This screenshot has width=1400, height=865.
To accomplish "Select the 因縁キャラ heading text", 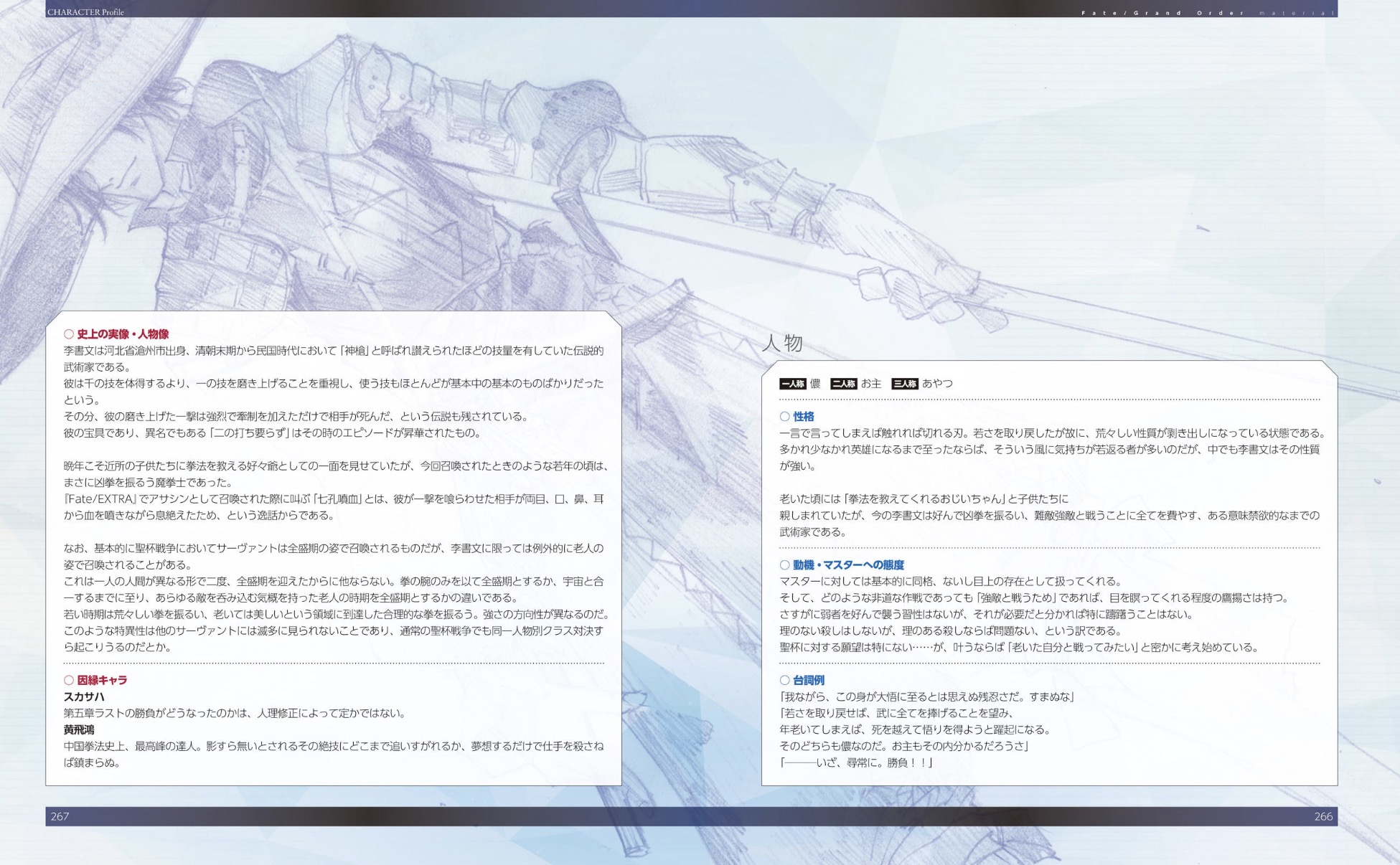I will point(102,680).
